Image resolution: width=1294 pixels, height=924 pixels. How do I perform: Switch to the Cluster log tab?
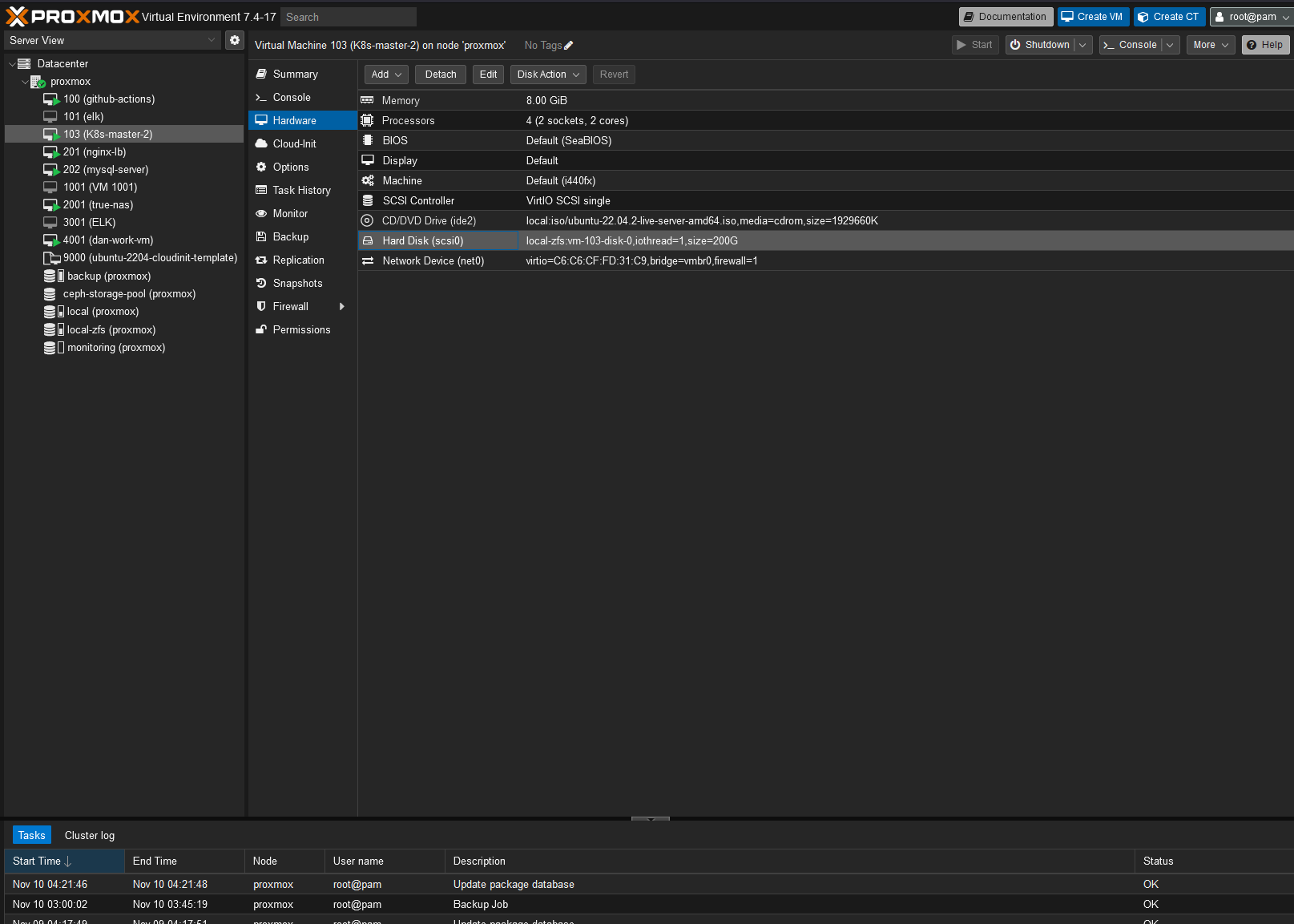tap(90, 835)
